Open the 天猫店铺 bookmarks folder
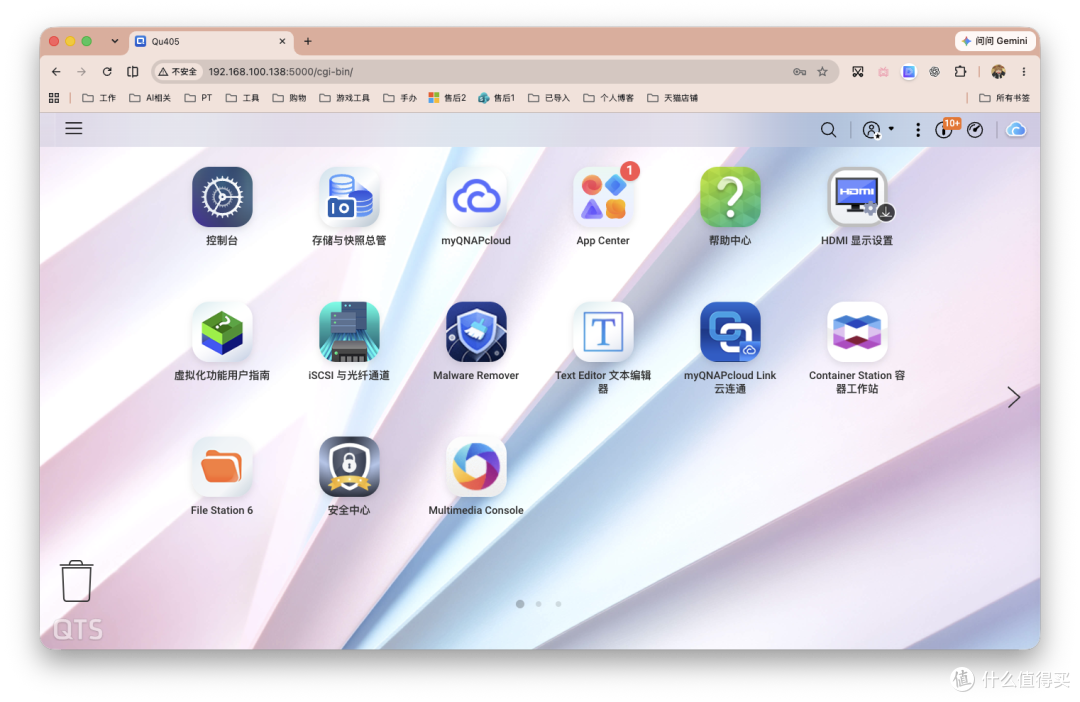This screenshot has height=702, width=1080. (672, 98)
